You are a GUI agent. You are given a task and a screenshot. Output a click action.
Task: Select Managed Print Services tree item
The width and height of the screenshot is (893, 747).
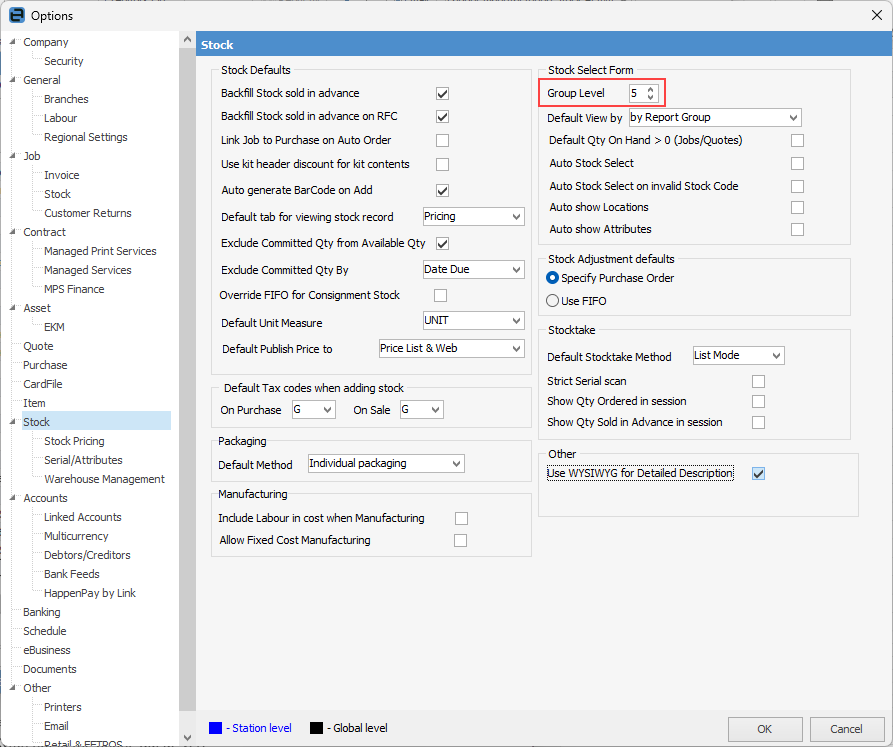(x=100, y=251)
